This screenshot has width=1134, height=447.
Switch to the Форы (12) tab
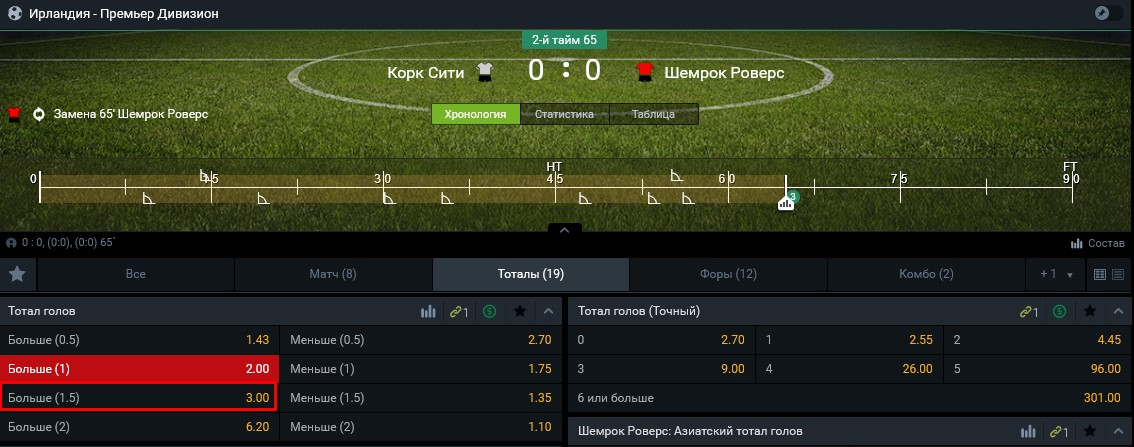728,274
